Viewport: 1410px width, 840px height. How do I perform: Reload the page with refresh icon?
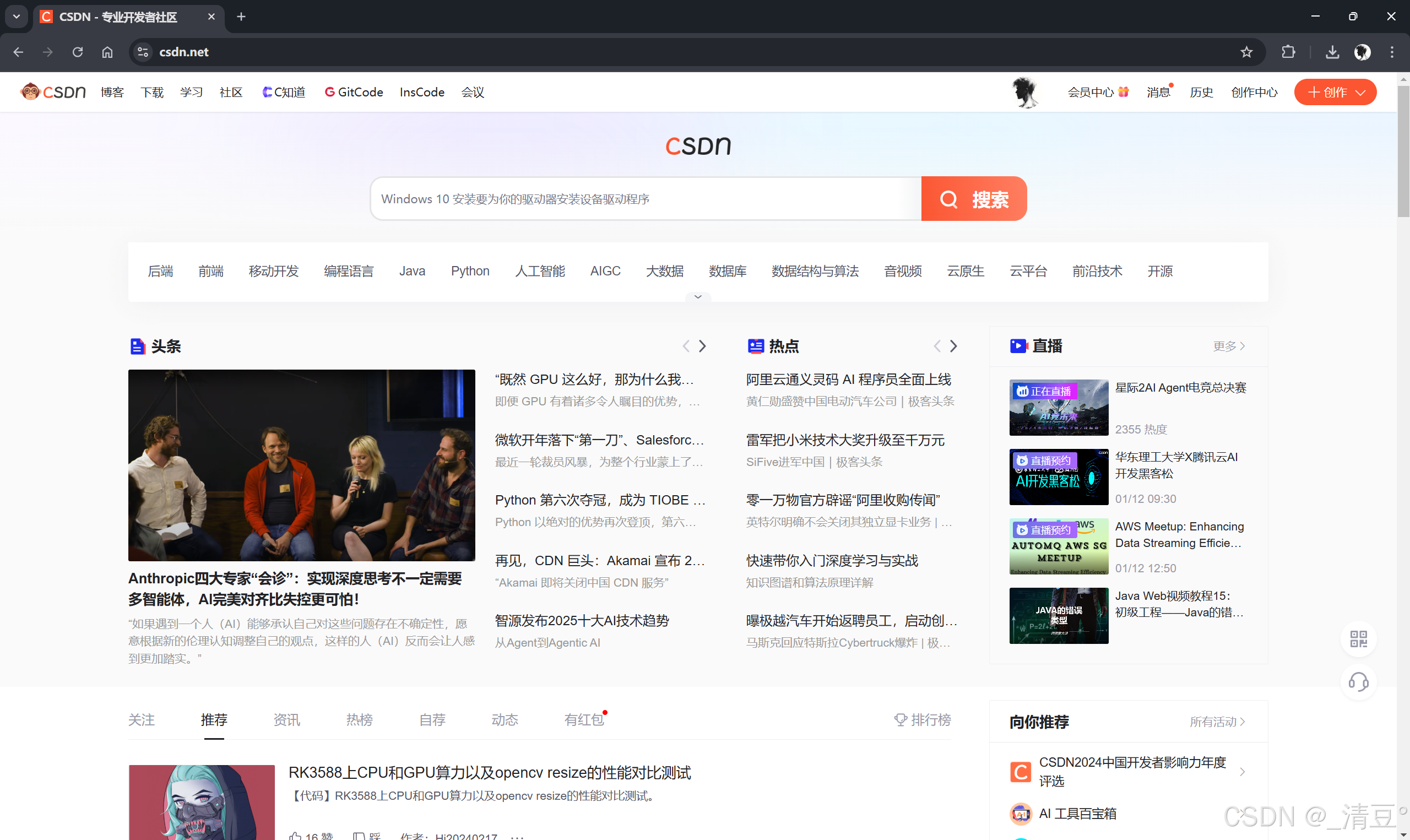click(x=78, y=52)
